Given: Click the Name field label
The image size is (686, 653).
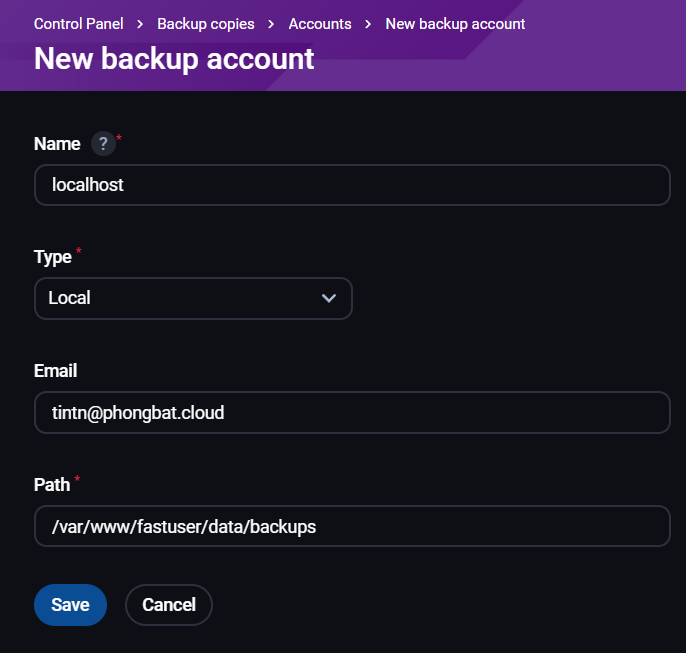Looking at the screenshot, I should [57, 144].
